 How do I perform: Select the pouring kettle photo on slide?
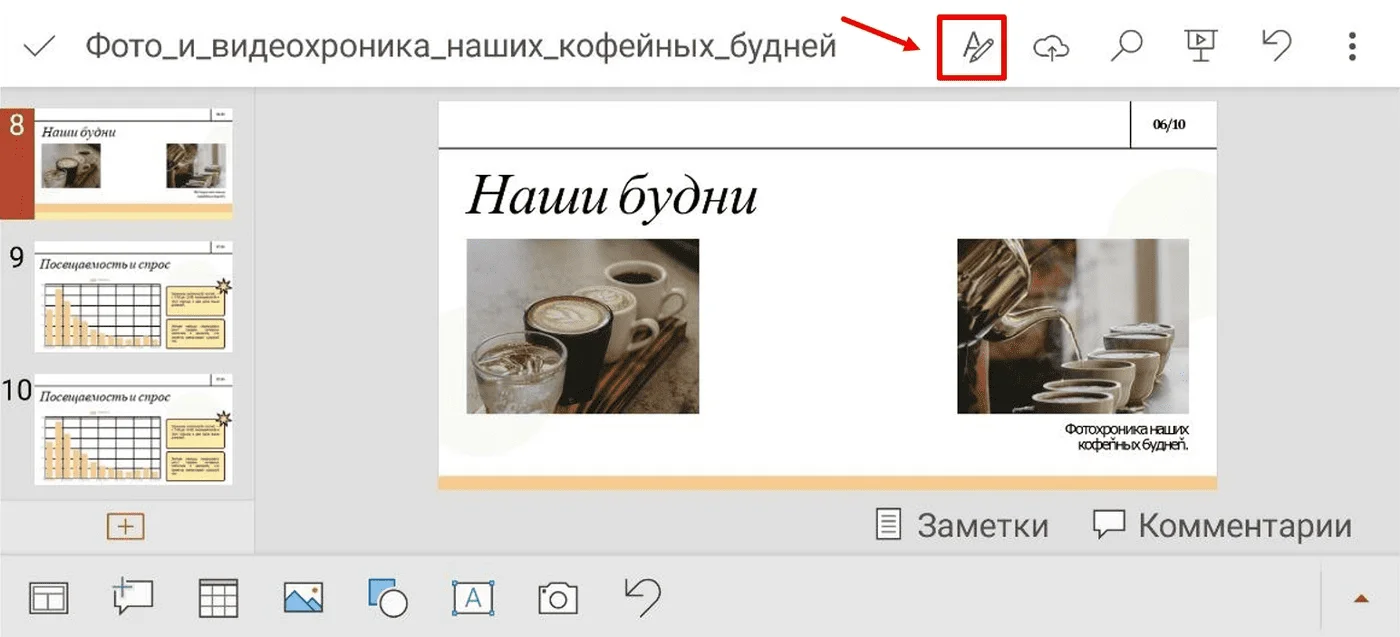pyautogui.click(x=1073, y=326)
